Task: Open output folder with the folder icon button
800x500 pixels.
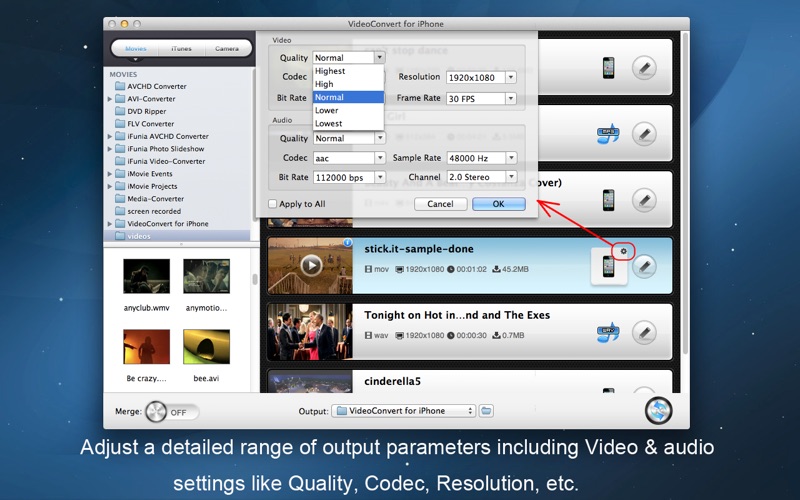Action: 486,411
